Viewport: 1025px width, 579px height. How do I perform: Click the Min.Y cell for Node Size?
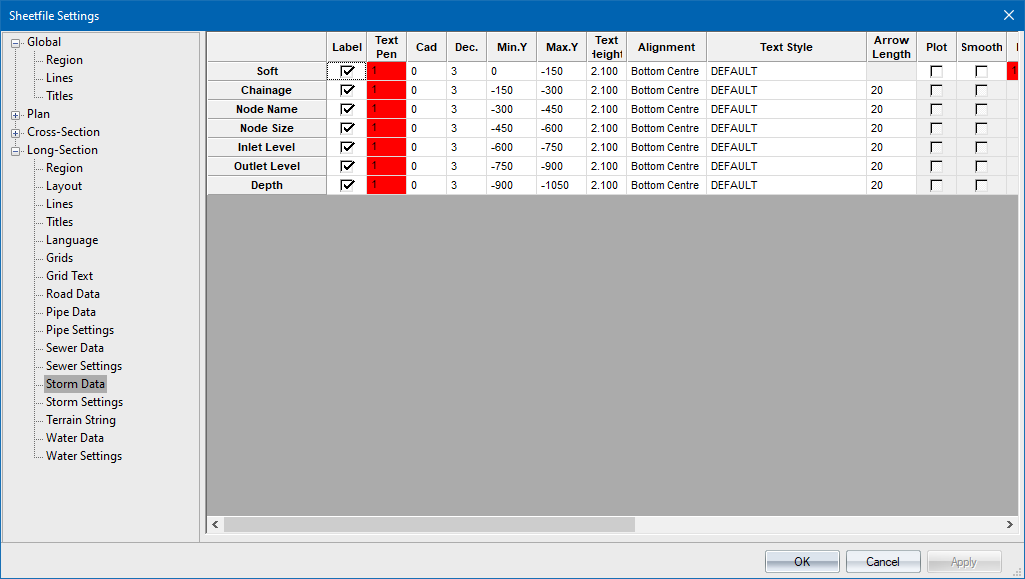(511, 128)
